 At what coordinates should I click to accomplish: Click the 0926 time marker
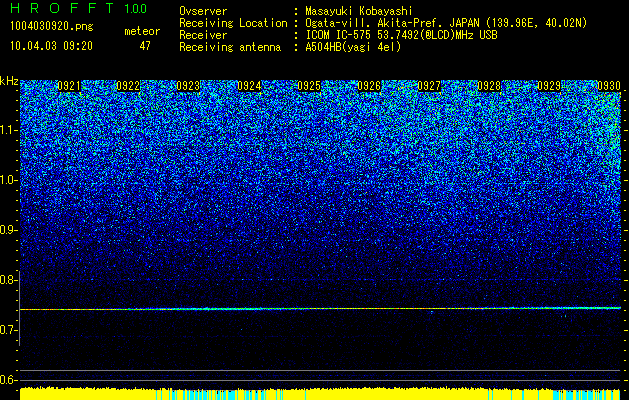(x=369, y=86)
